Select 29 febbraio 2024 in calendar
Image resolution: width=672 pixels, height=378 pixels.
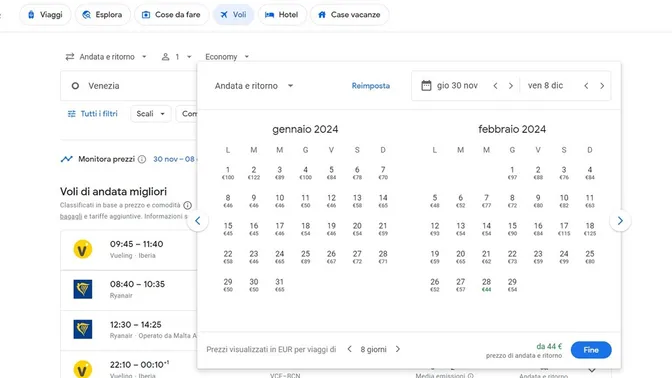(x=512, y=285)
